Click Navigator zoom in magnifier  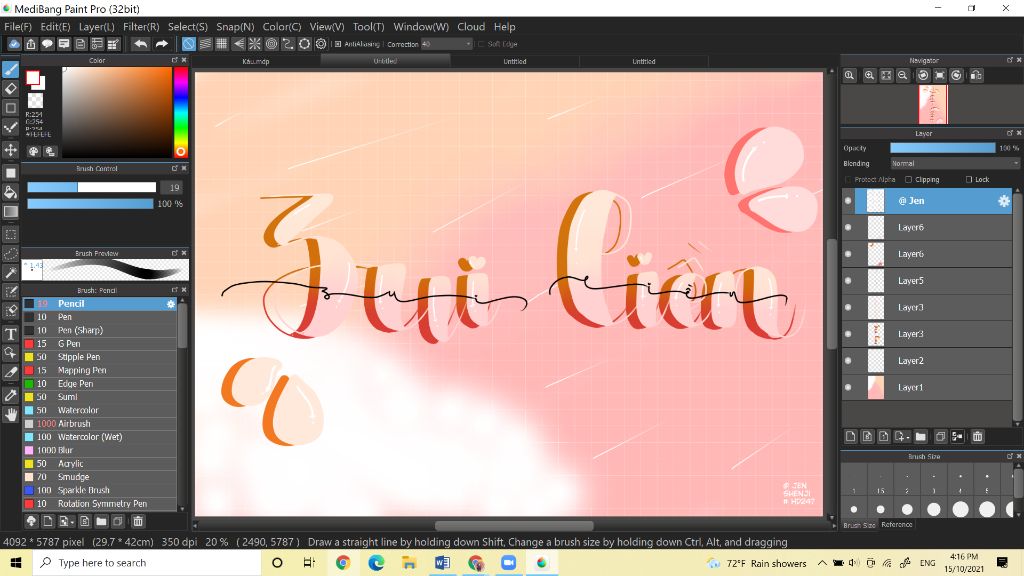tap(869, 75)
